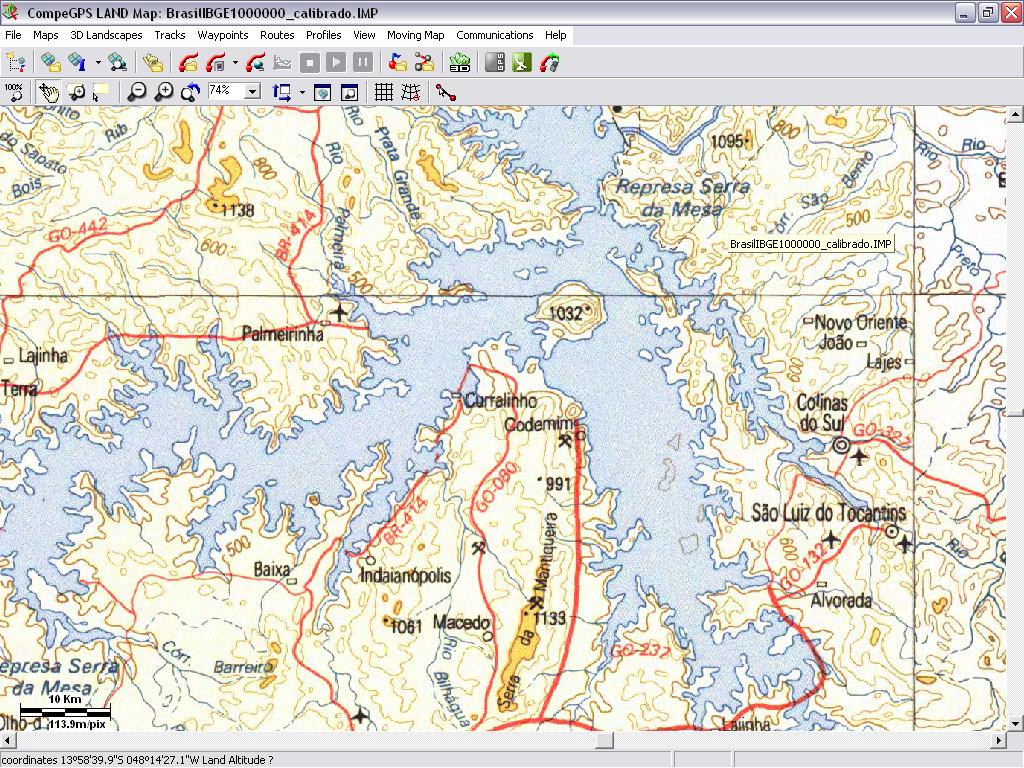
Task: Pause the track animation
Action: 363,63
